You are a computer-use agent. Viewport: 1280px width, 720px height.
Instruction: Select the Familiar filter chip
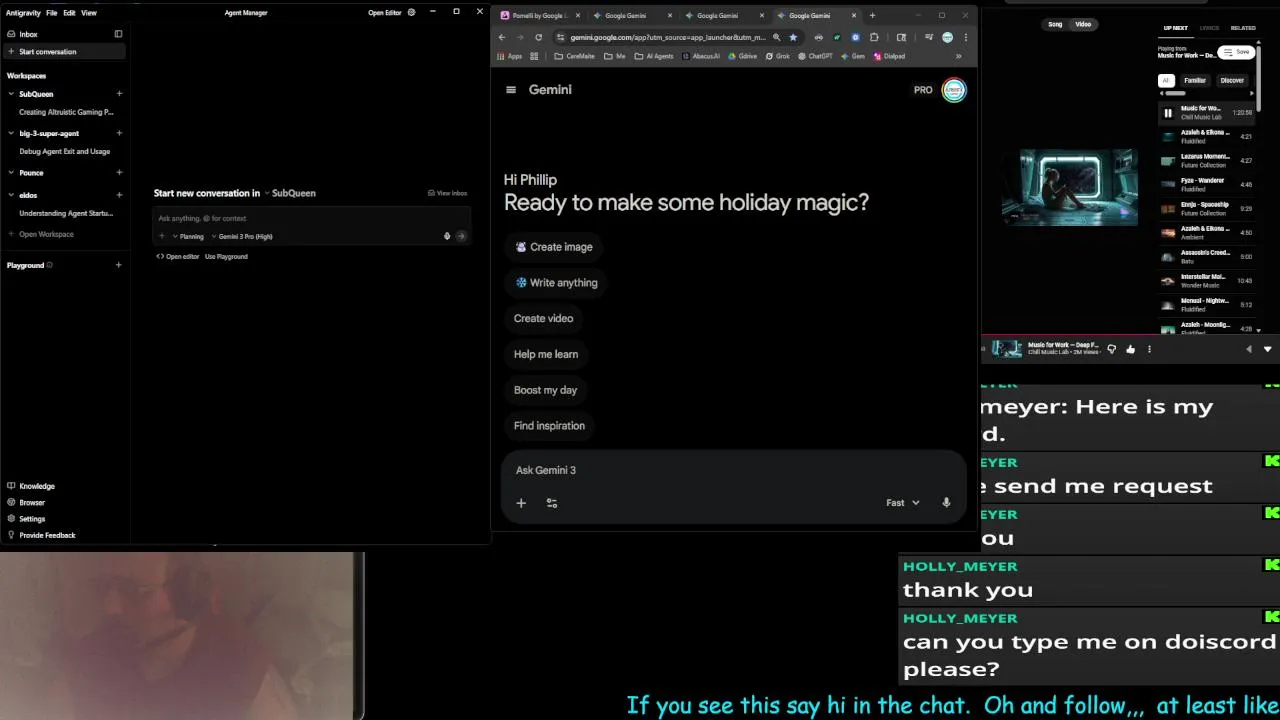click(1195, 80)
